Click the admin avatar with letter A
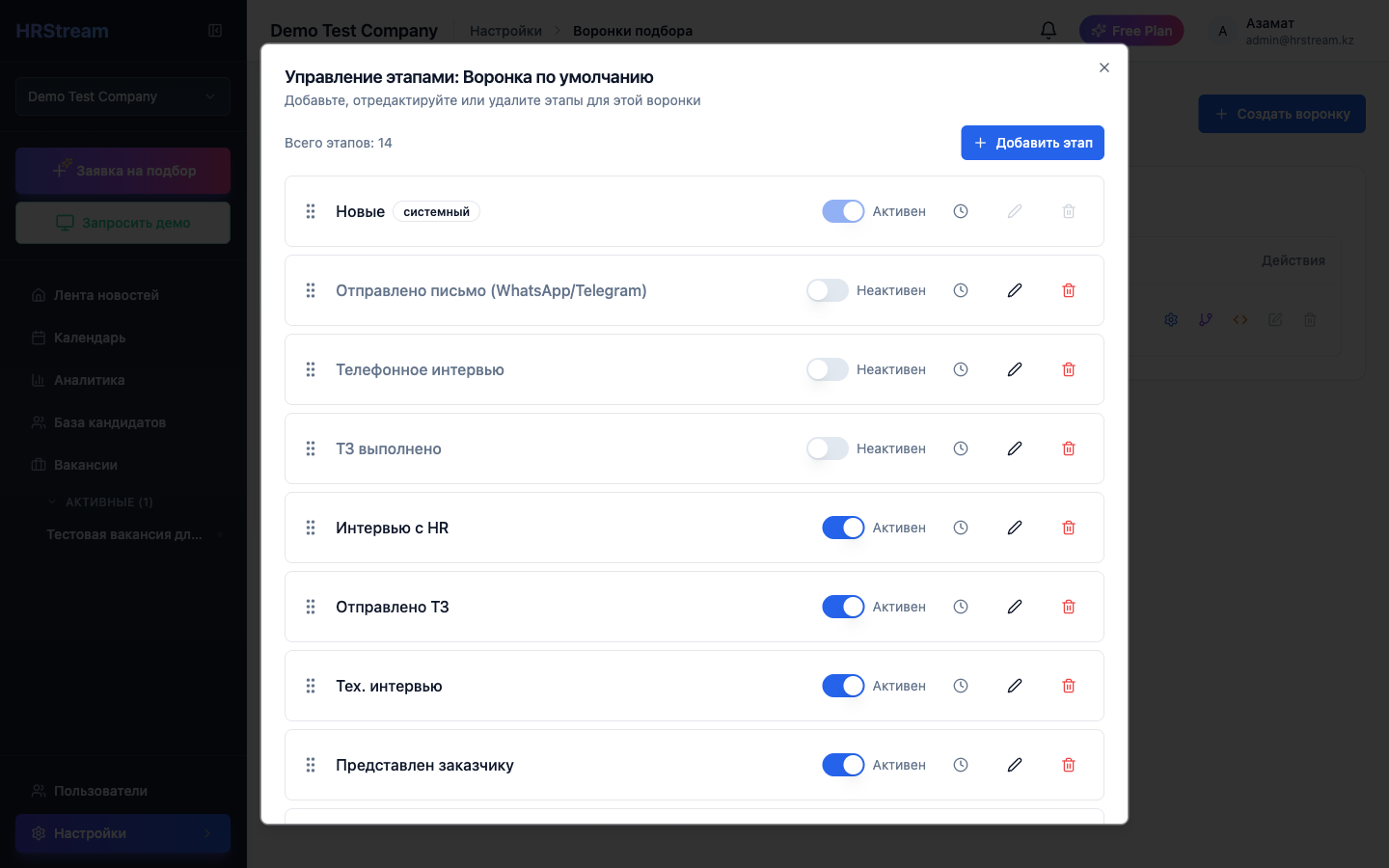Viewport: 1389px width, 868px height. [x=1222, y=31]
